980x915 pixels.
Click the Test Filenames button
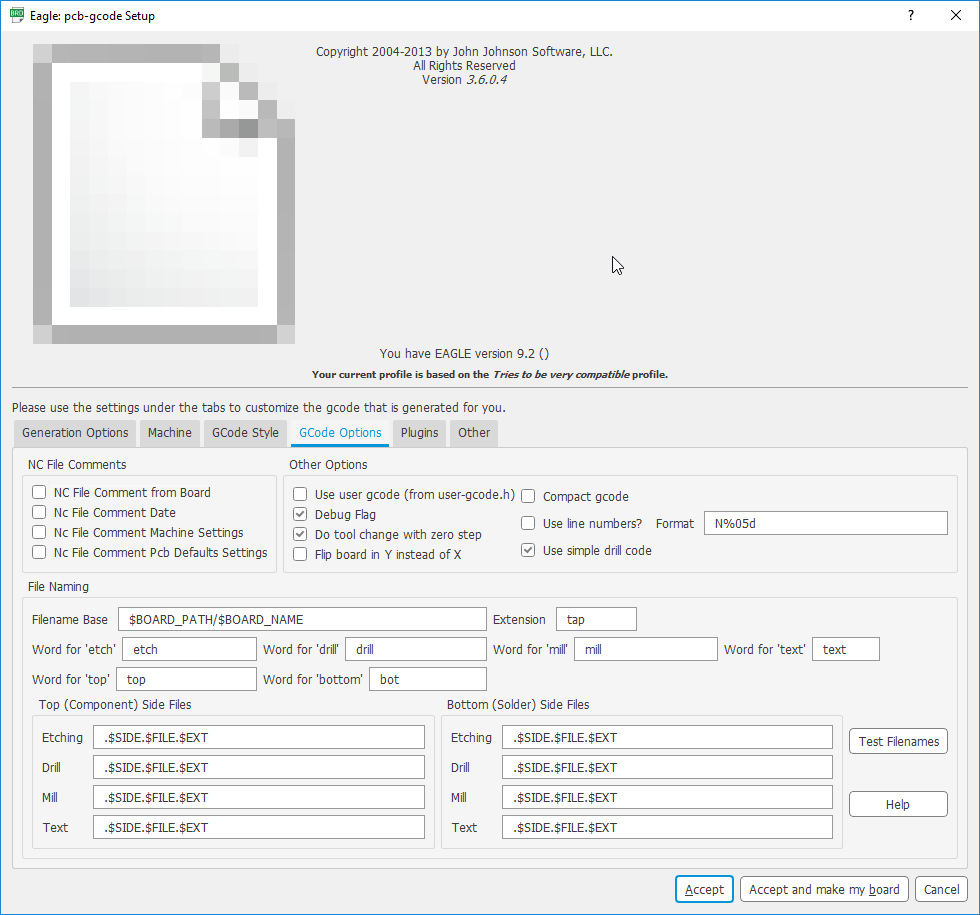click(898, 741)
